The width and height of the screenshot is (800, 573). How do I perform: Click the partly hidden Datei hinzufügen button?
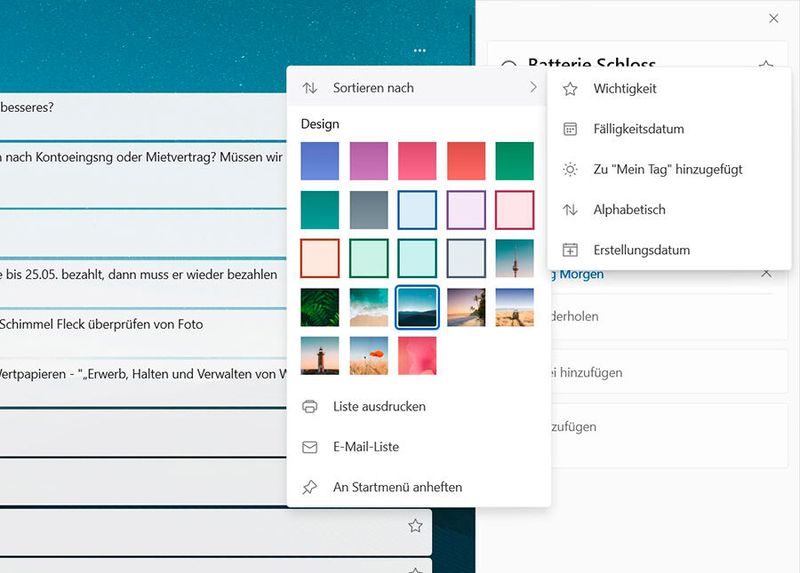[669, 372]
